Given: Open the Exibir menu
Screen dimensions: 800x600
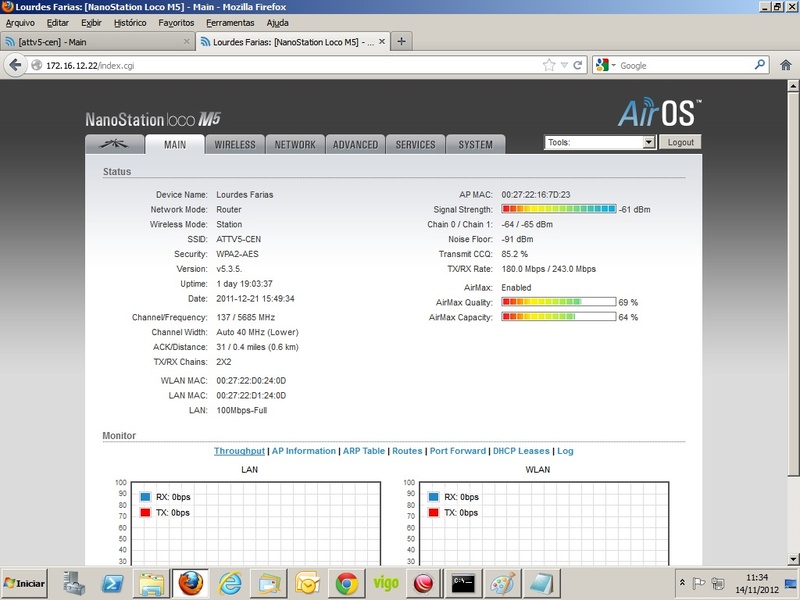Looking at the screenshot, I should click(91, 23).
